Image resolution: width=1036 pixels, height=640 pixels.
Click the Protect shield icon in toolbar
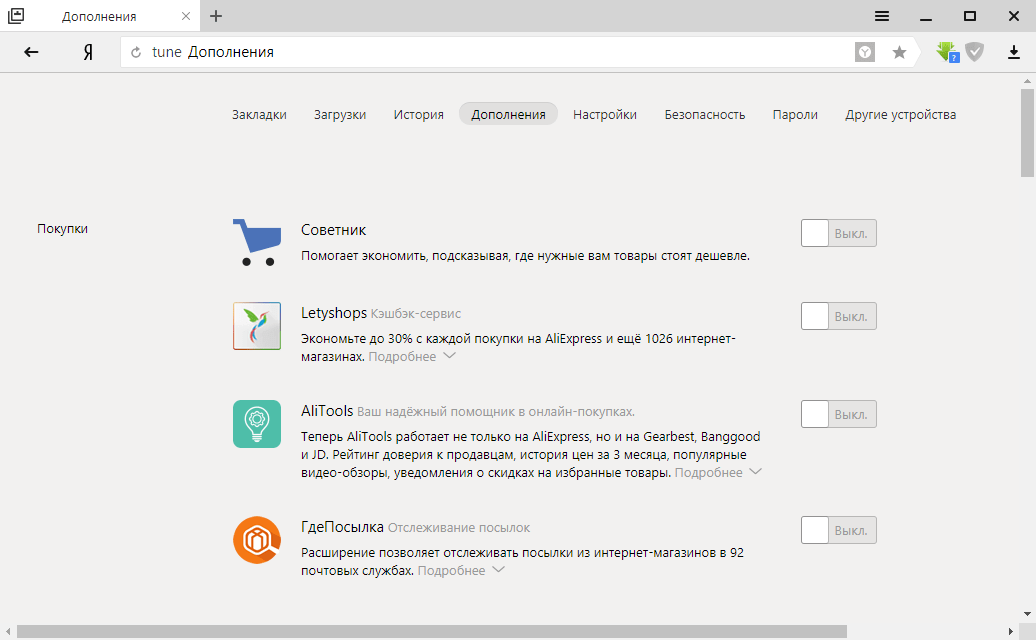tap(974, 51)
